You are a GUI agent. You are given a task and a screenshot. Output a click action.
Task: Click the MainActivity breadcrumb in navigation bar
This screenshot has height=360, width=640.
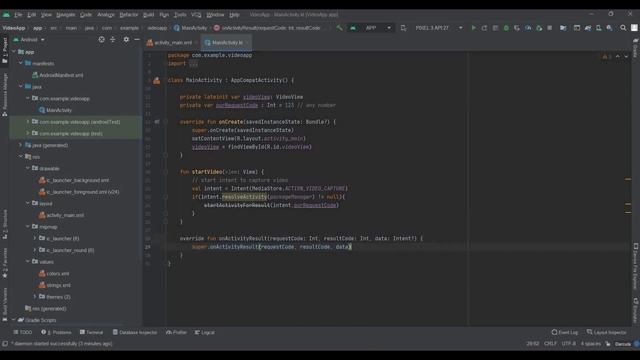point(191,28)
